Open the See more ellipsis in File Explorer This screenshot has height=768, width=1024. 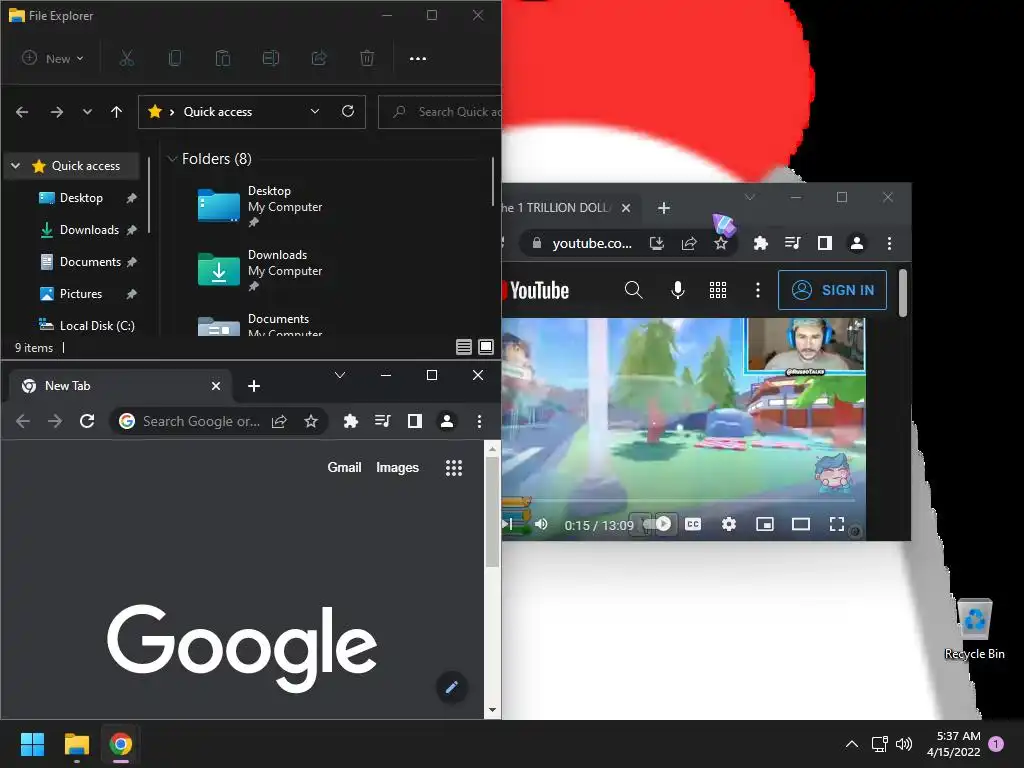[x=418, y=58]
